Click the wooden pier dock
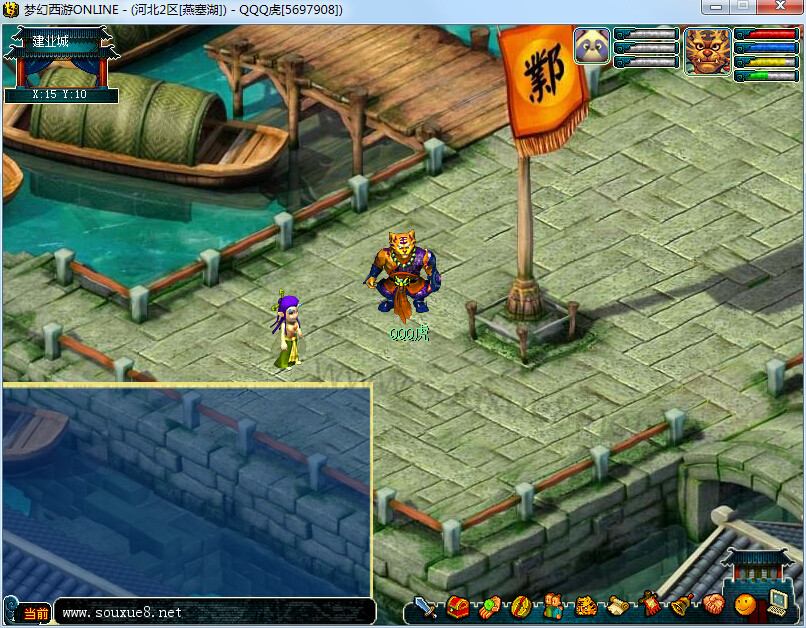Image resolution: width=806 pixels, height=628 pixels. click(358, 83)
